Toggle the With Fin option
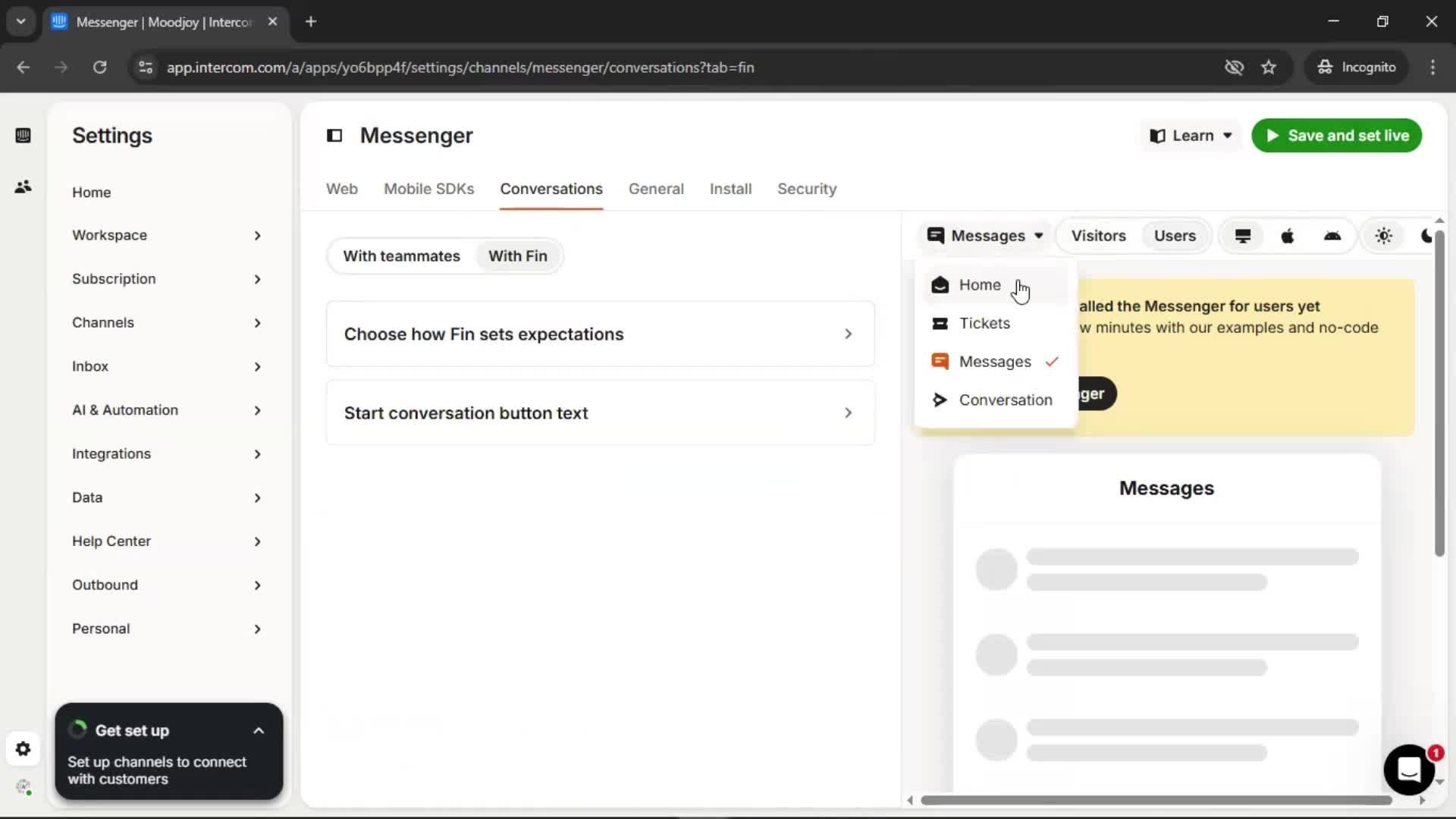The image size is (1456, 819). (x=518, y=256)
